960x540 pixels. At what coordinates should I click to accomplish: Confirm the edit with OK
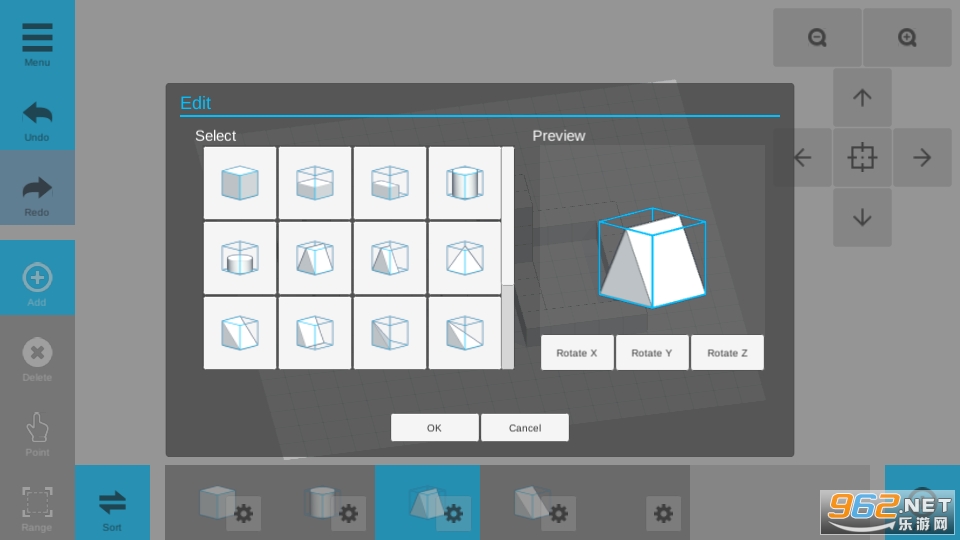434,428
